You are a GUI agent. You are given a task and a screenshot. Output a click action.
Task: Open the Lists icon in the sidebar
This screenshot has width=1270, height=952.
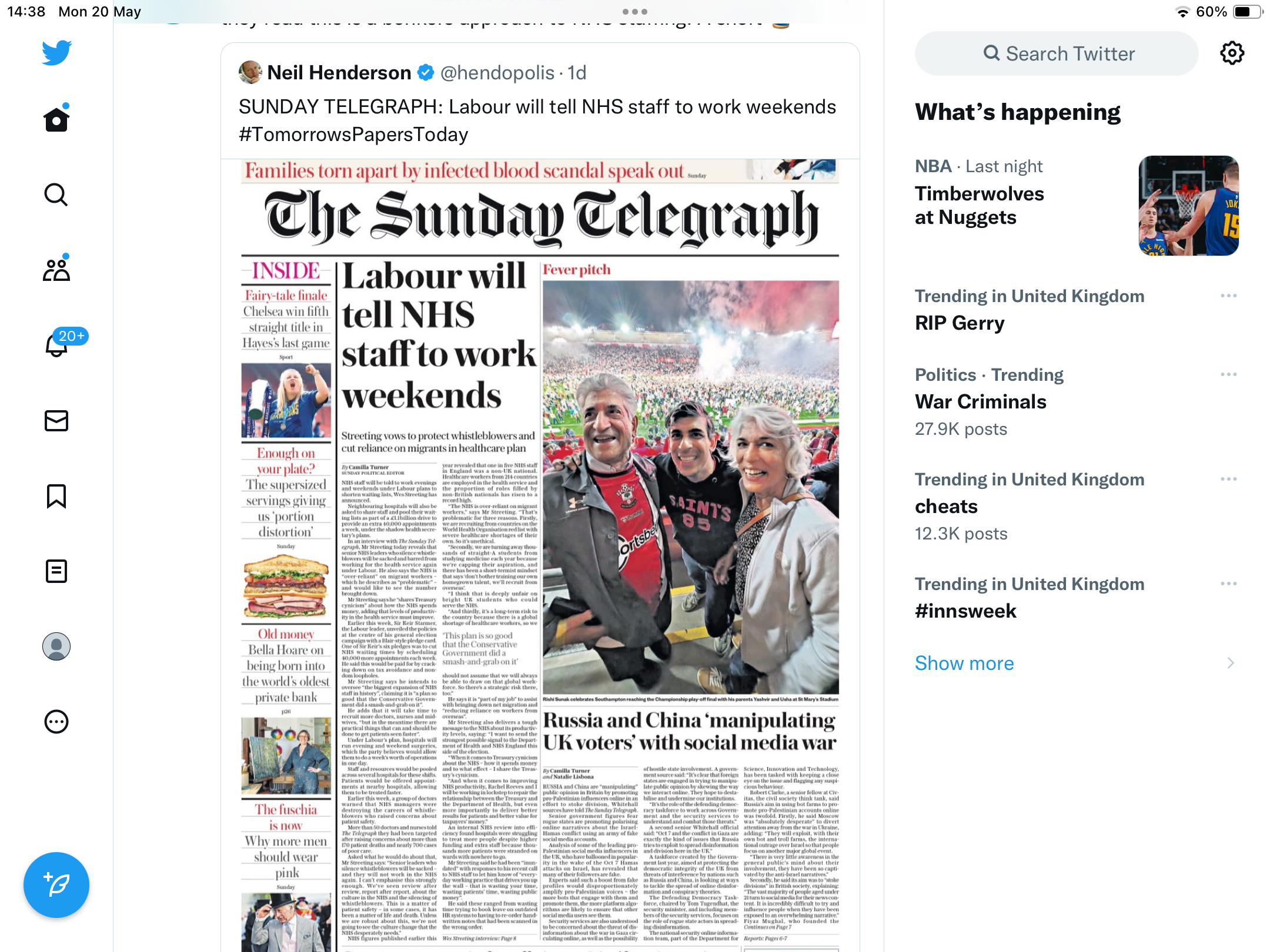click(x=56, y=571)
